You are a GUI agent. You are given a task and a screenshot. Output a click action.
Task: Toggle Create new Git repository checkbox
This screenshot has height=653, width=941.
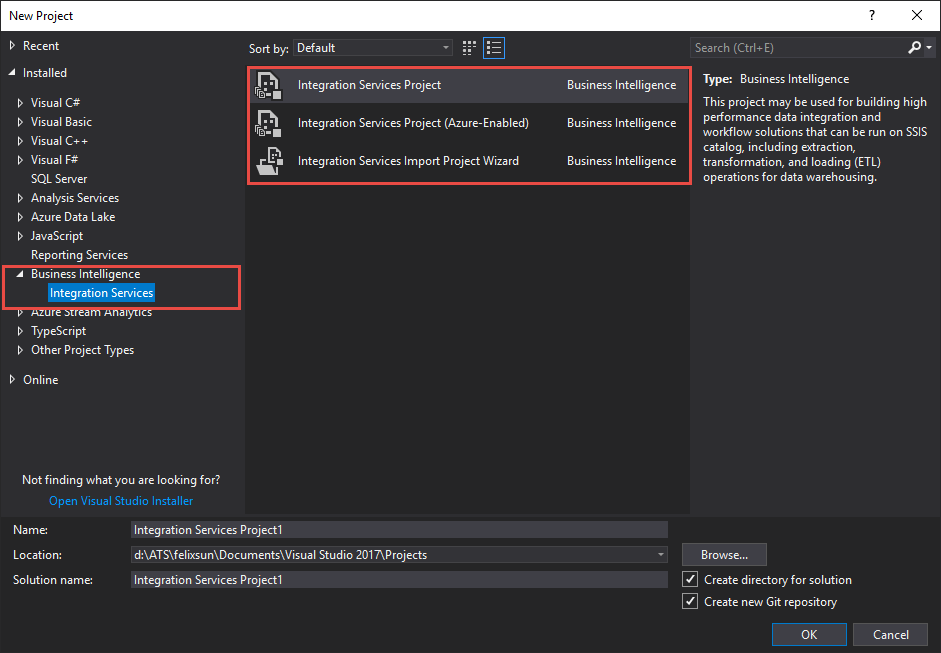point(690,601)
